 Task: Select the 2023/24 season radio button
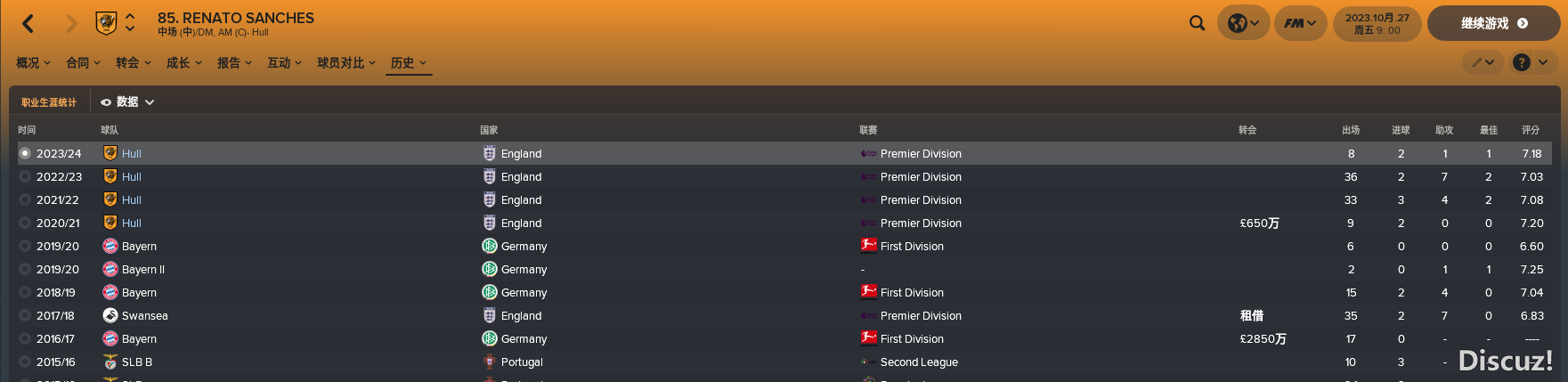tap(25, 153)
